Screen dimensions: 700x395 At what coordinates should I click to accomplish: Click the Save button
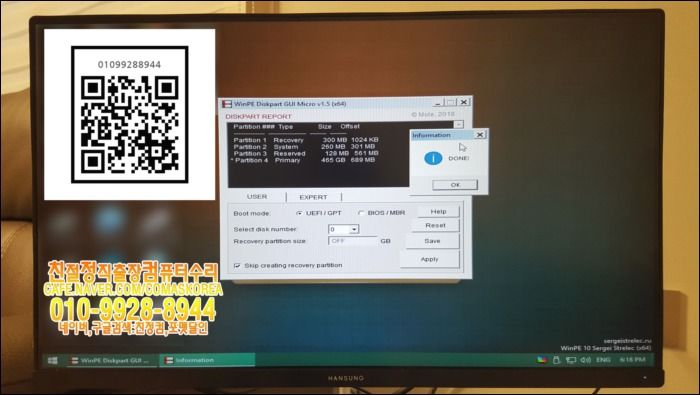click(x=432, y=241)
